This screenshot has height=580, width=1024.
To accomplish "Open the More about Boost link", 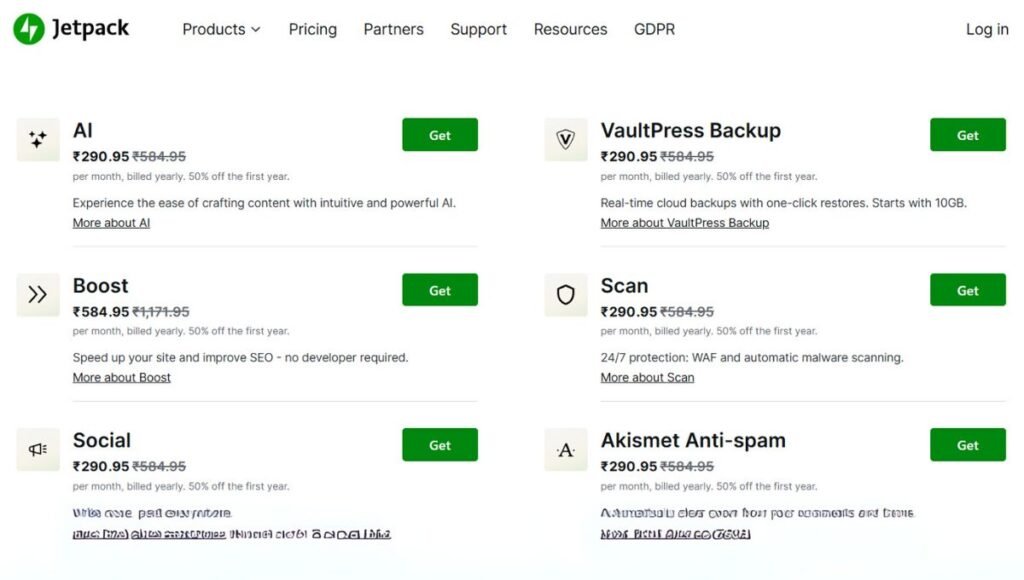I will pyautogui.click(x=121, y=378).
